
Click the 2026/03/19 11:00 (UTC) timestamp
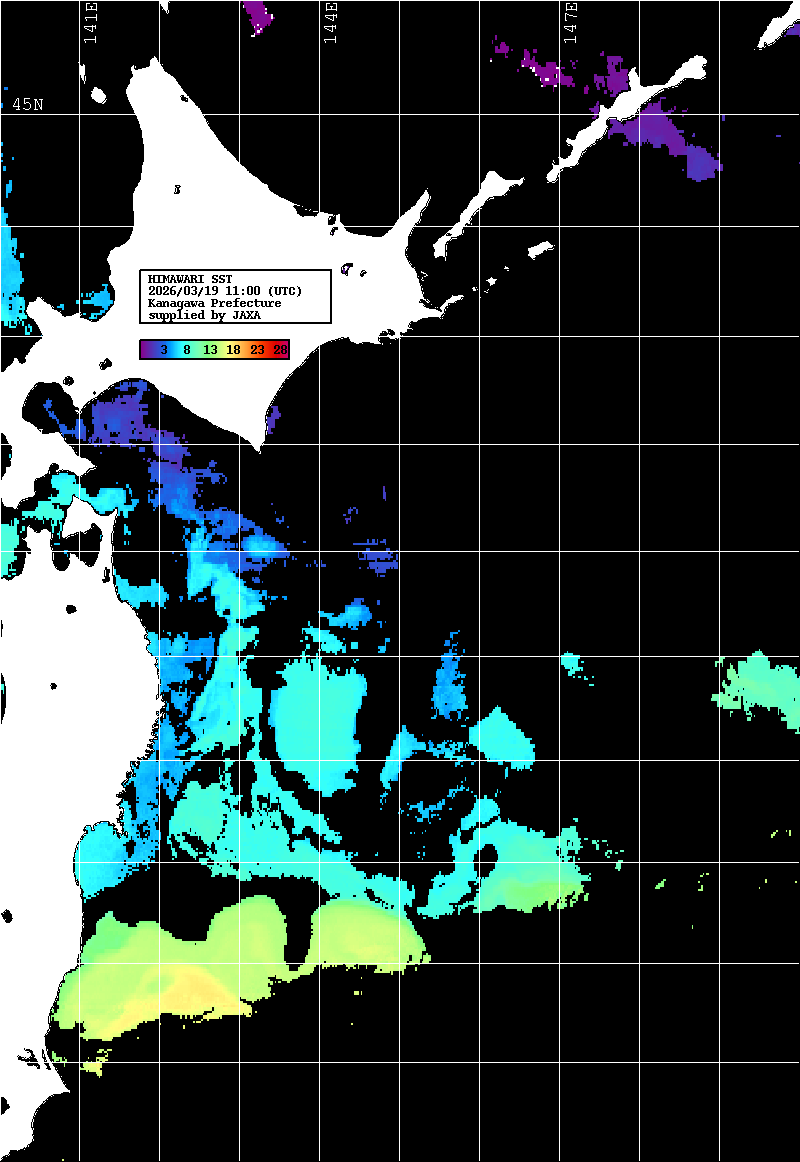tap(225, 290)
